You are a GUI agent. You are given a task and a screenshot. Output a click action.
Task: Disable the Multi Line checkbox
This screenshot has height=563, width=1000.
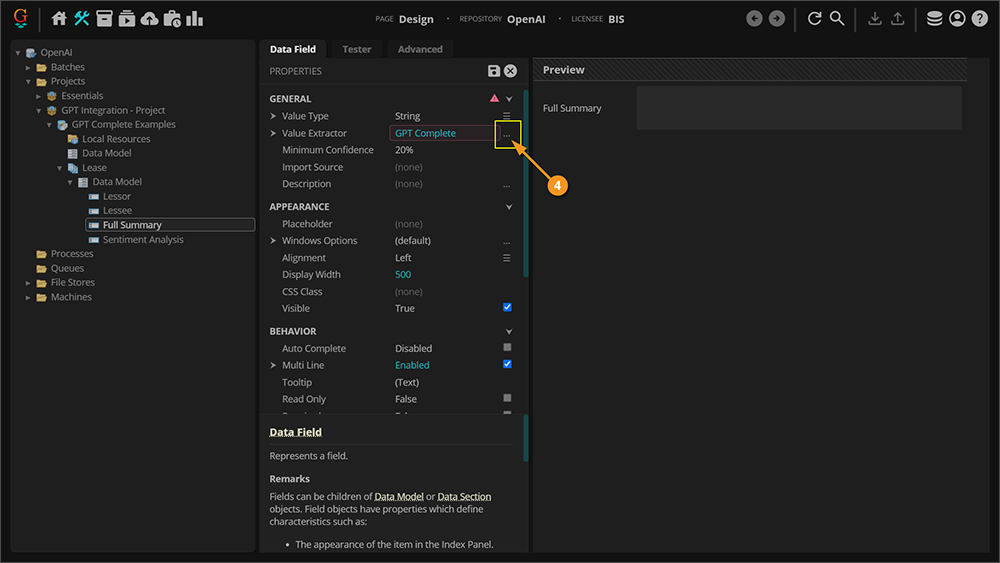[507, 365]
